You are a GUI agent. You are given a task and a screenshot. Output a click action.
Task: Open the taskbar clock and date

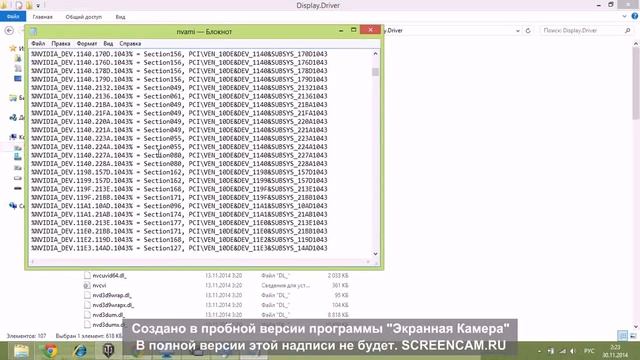point(615,351)
